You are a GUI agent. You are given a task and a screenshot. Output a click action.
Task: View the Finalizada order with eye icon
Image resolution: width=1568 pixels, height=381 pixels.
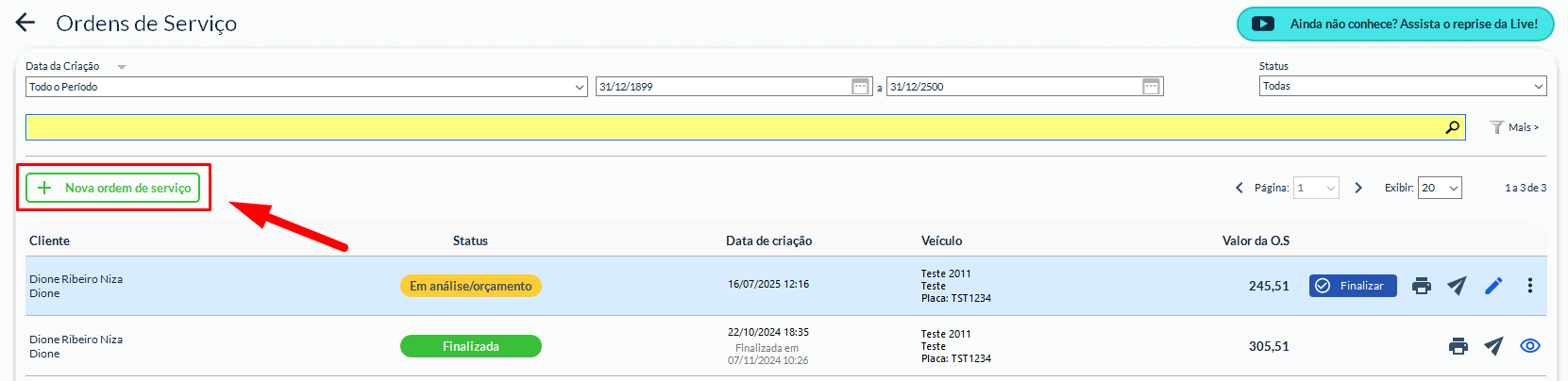tap(1529, 346)
